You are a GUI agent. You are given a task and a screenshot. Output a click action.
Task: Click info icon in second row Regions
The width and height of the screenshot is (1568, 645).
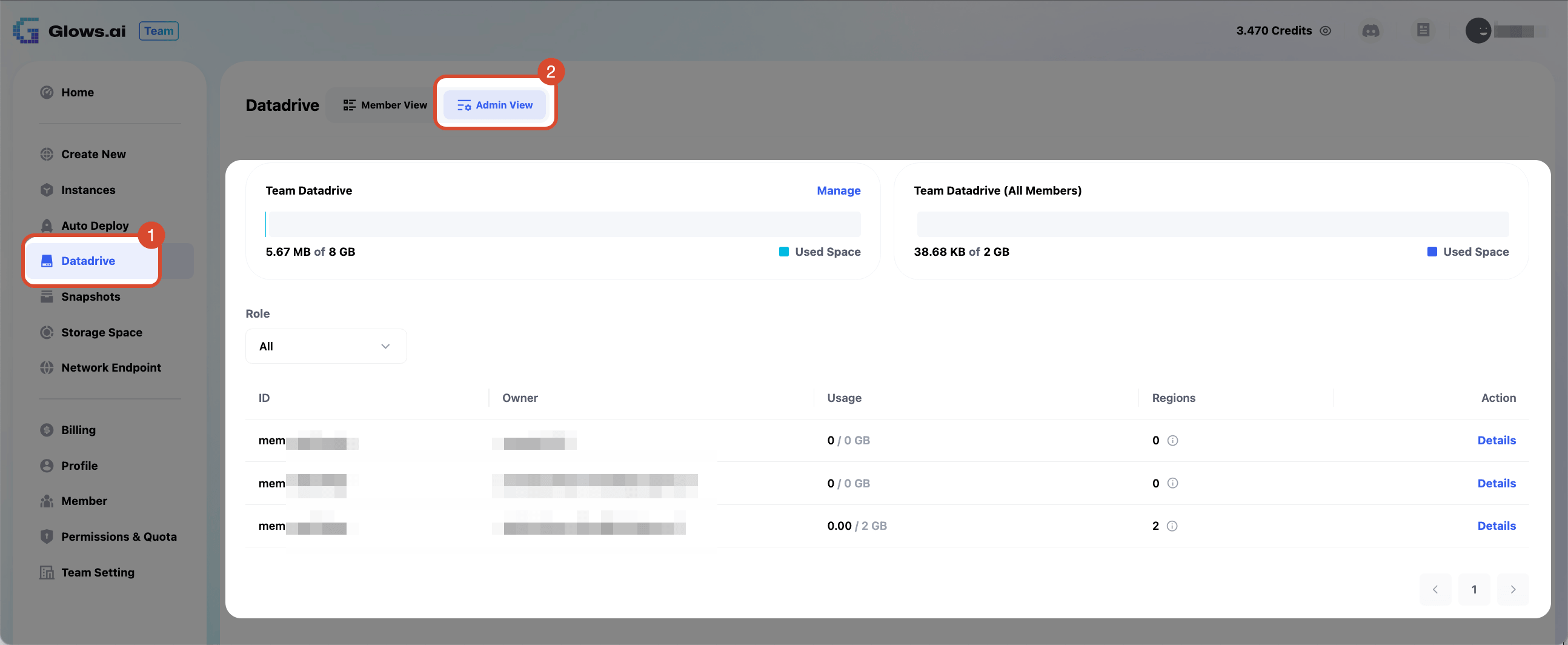click(x=1173, y=483)
